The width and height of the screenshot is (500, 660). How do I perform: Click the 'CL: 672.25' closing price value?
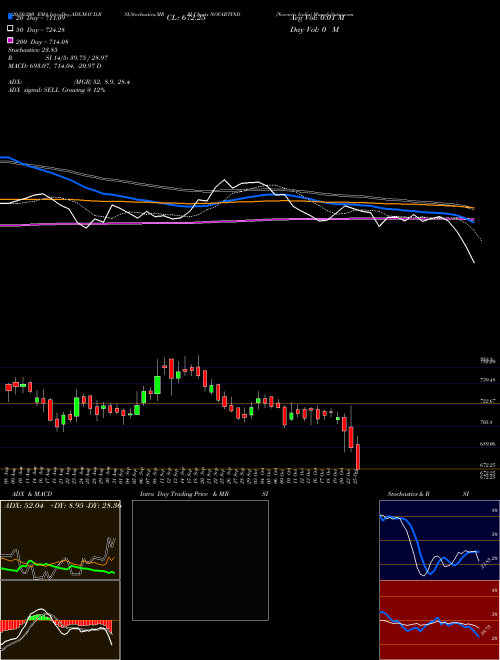(186, 18)
